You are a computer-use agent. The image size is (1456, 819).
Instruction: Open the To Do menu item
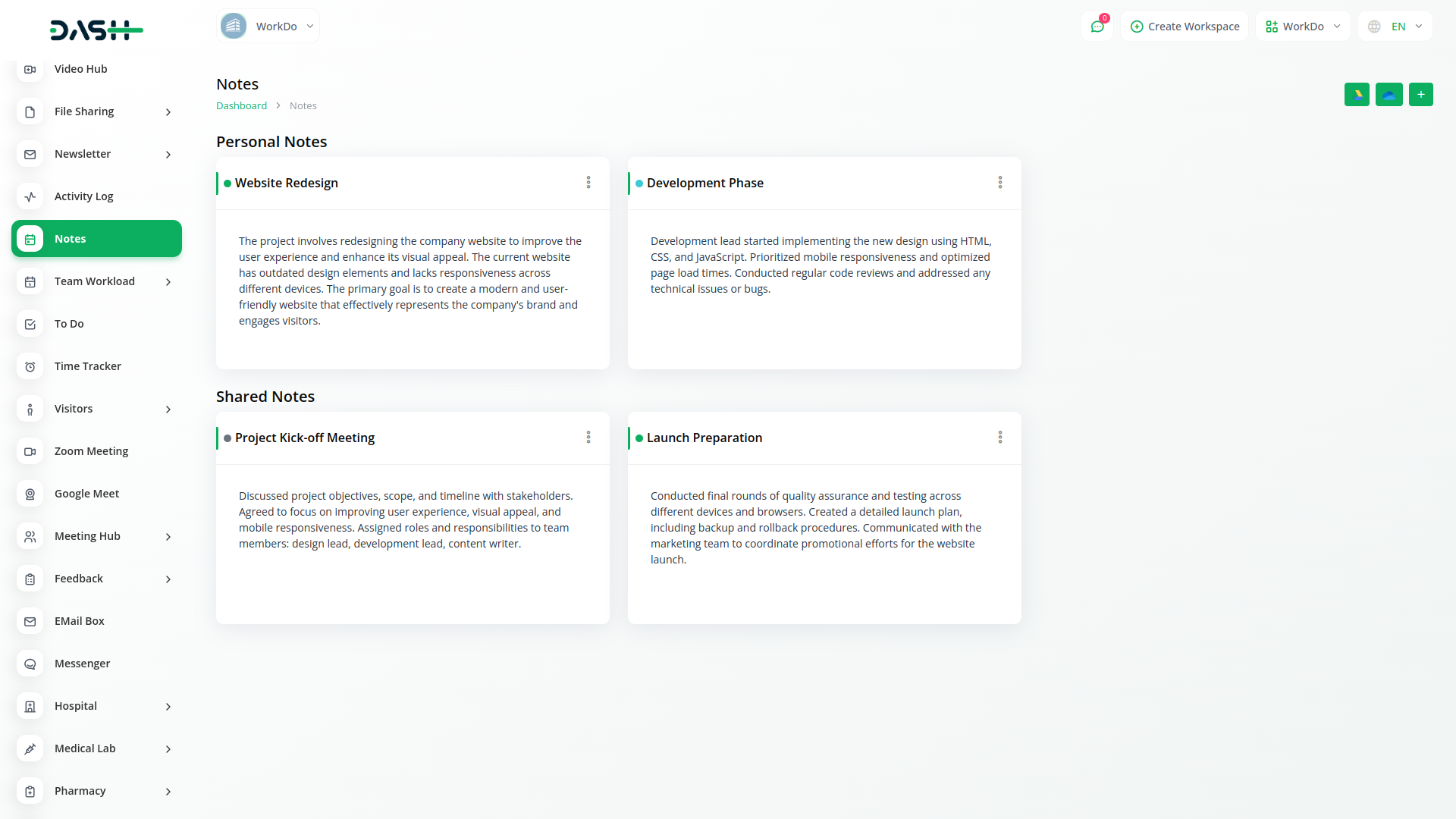tap(69, 324)
